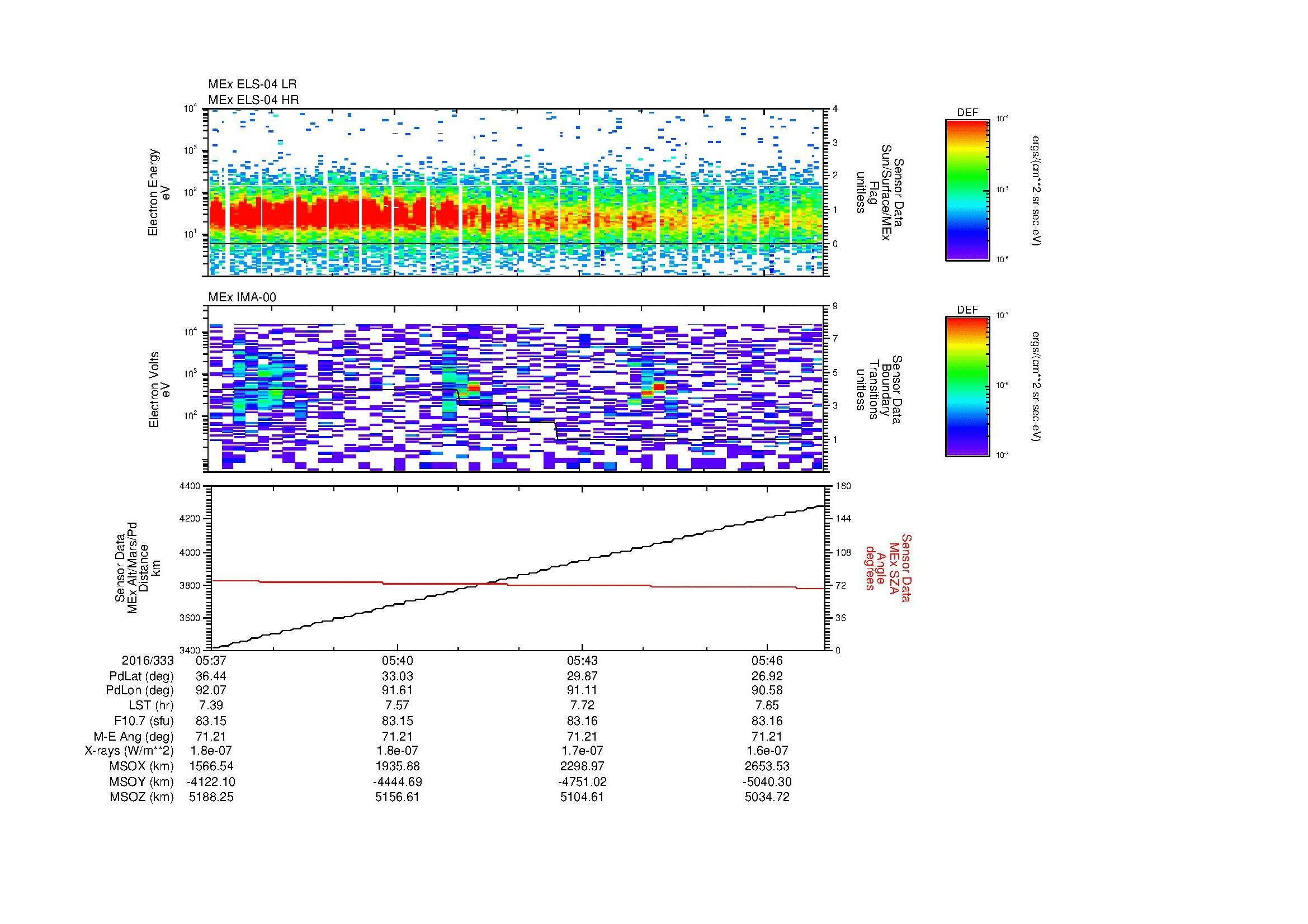Click the MSOZ value 5156.61
The image size is (1308, 924).
coord(397,797)
